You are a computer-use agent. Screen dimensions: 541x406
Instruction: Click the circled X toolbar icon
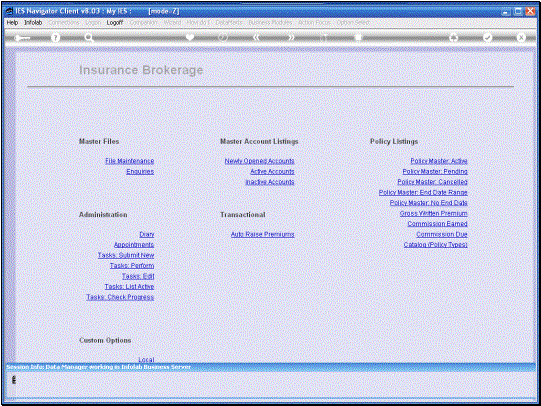tap(521, 37)
